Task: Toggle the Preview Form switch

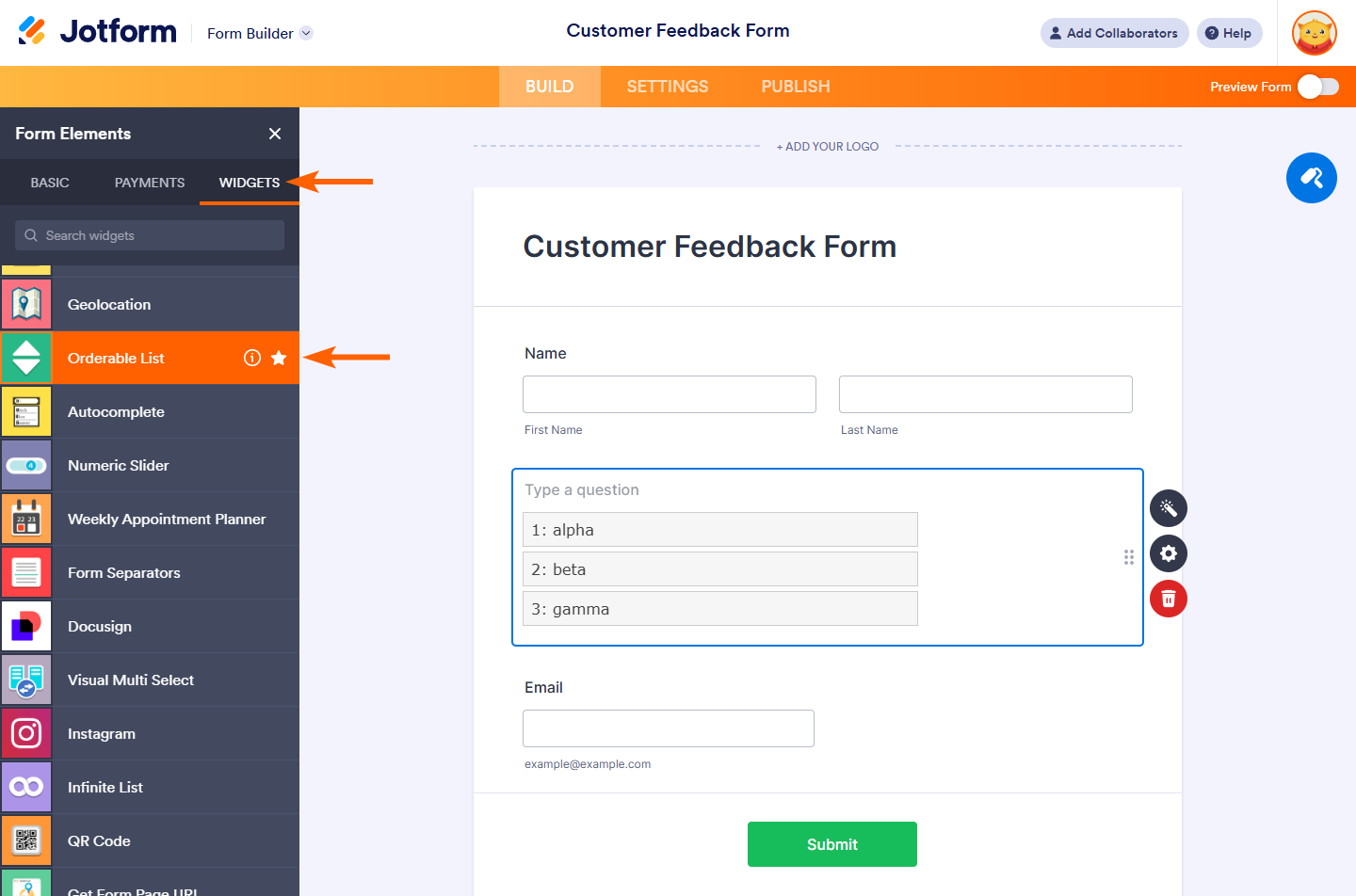Action: point(1317,87)
